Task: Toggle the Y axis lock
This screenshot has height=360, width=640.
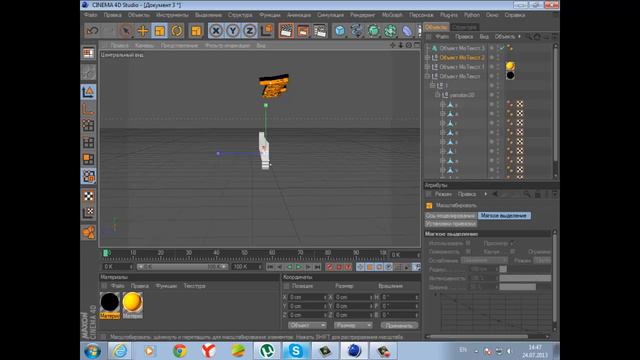Action: tap(233, 31)
